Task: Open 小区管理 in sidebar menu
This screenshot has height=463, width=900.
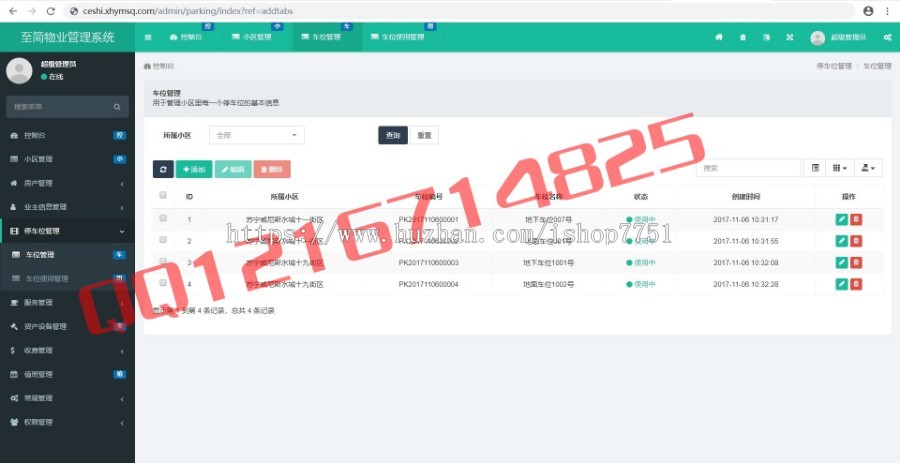Action: (67, 159)
